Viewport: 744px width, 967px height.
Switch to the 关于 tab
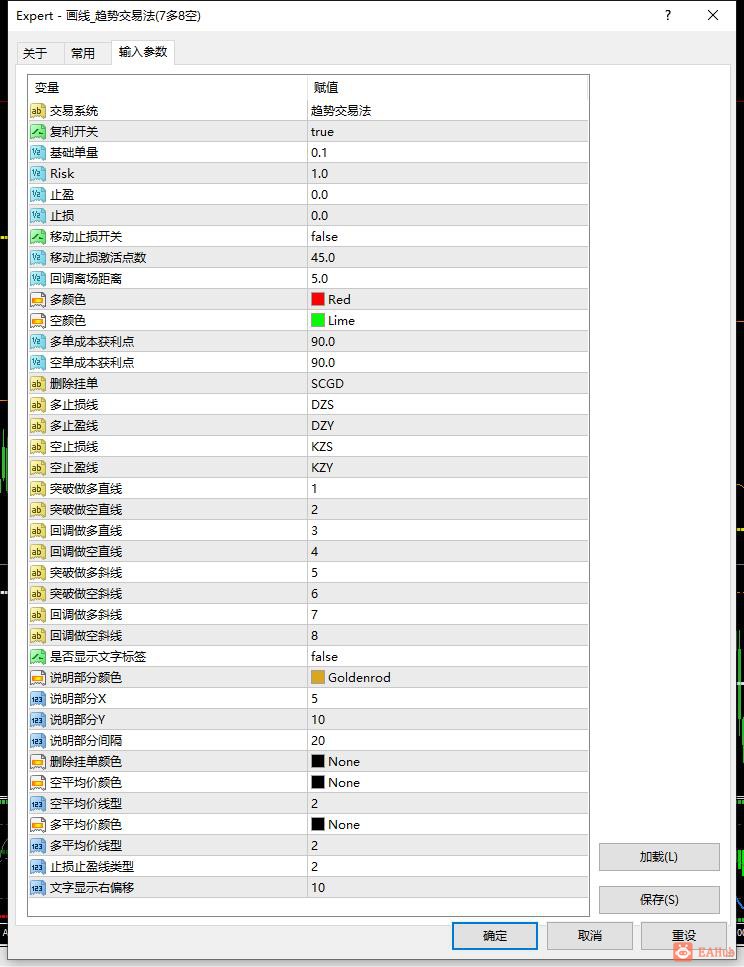(35, 54)
